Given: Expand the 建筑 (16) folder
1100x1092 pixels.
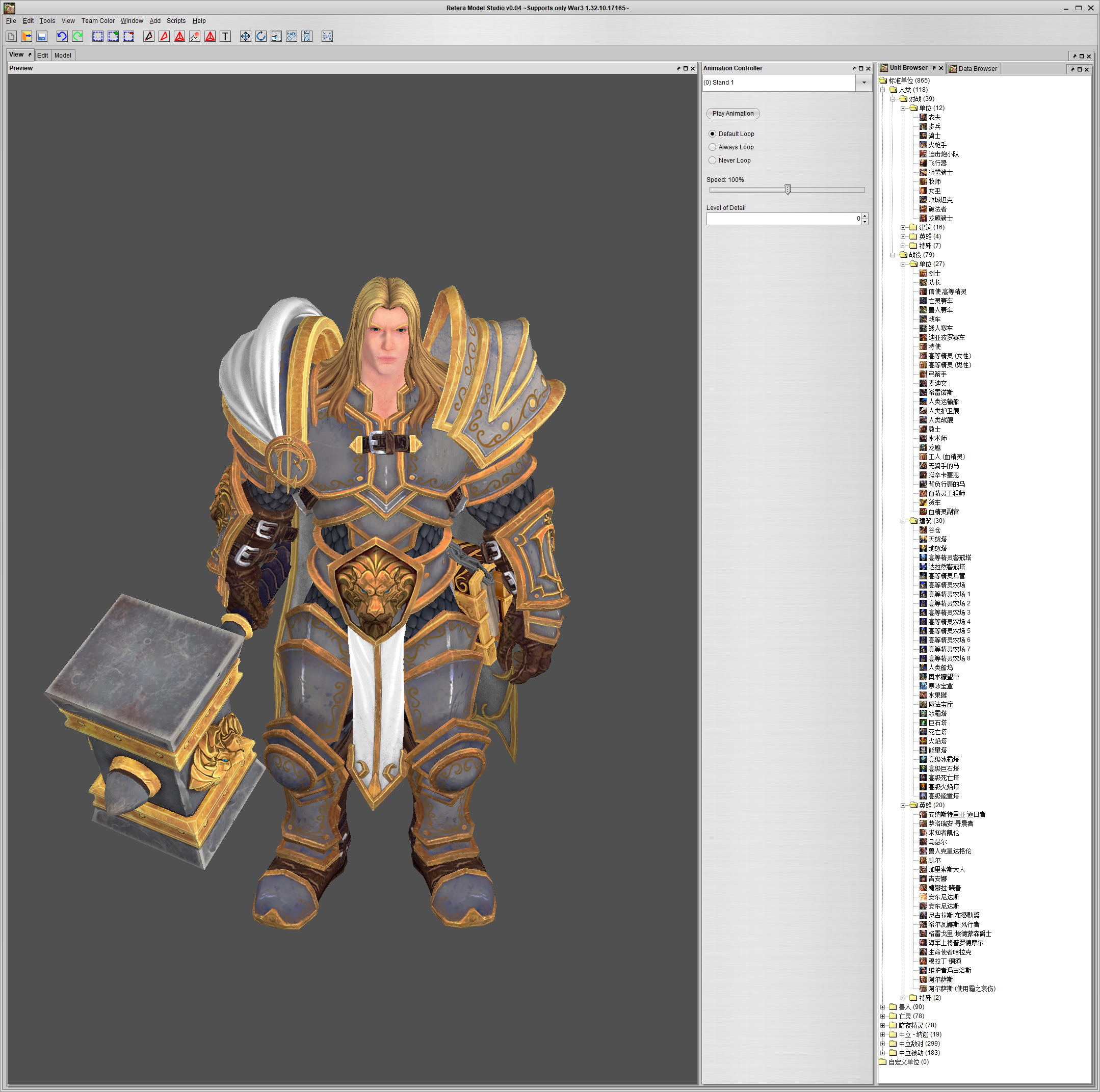Looking at the screenshot, I should click(902, 227).
